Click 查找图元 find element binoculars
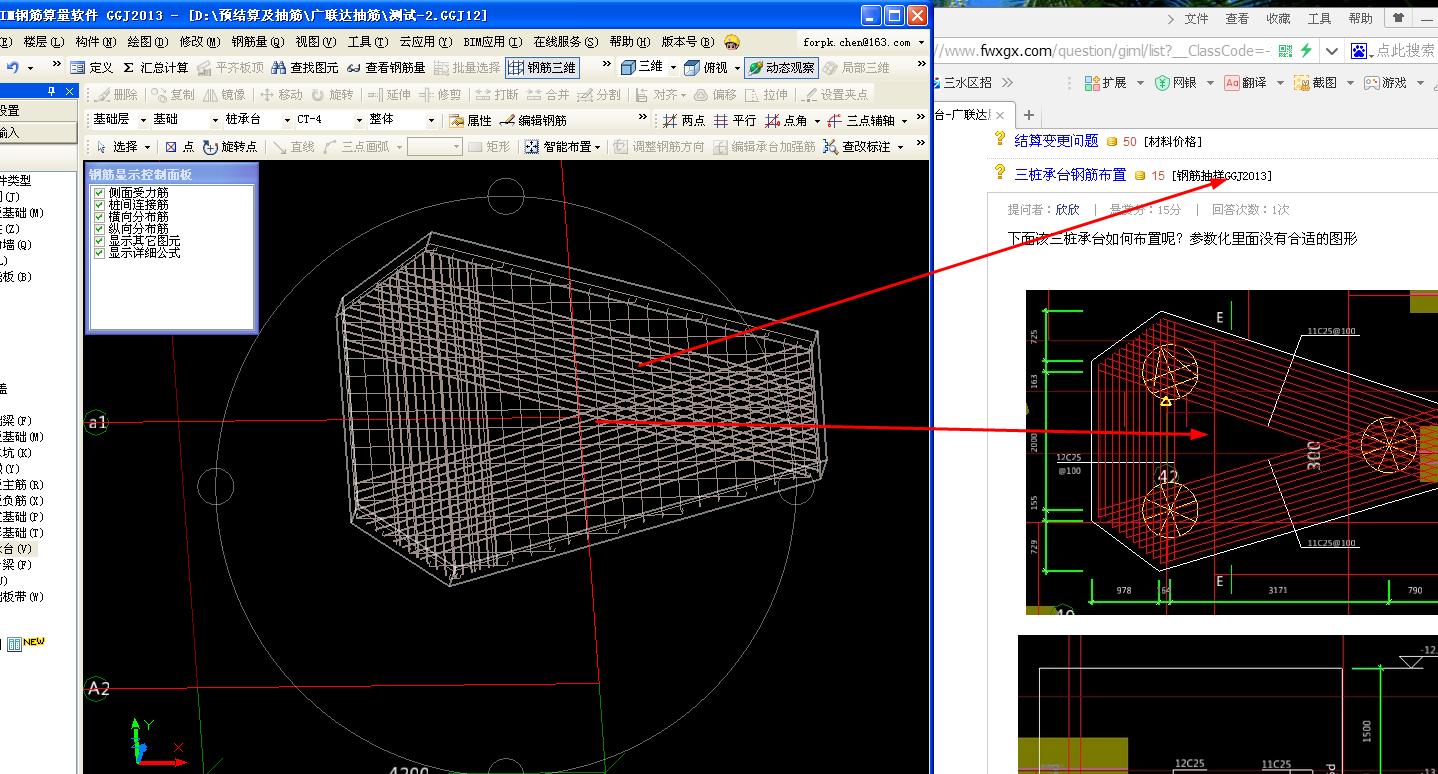Screen dimensions: 1438x774 click(305, 67)
